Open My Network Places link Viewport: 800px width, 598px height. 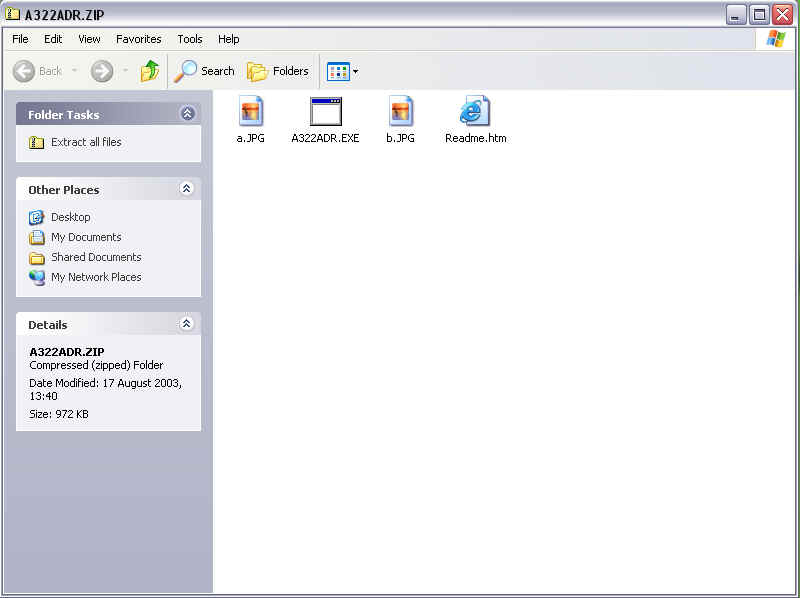click(96, 277)
